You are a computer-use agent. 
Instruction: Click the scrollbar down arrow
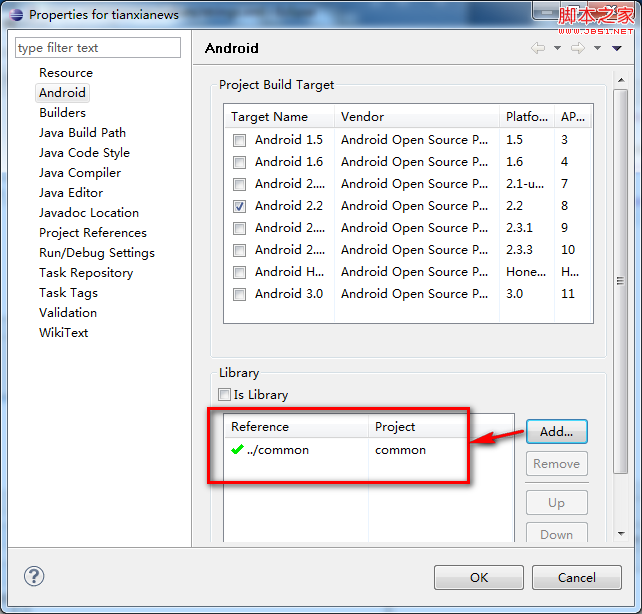pyautogui.click(x=621, y=533)
